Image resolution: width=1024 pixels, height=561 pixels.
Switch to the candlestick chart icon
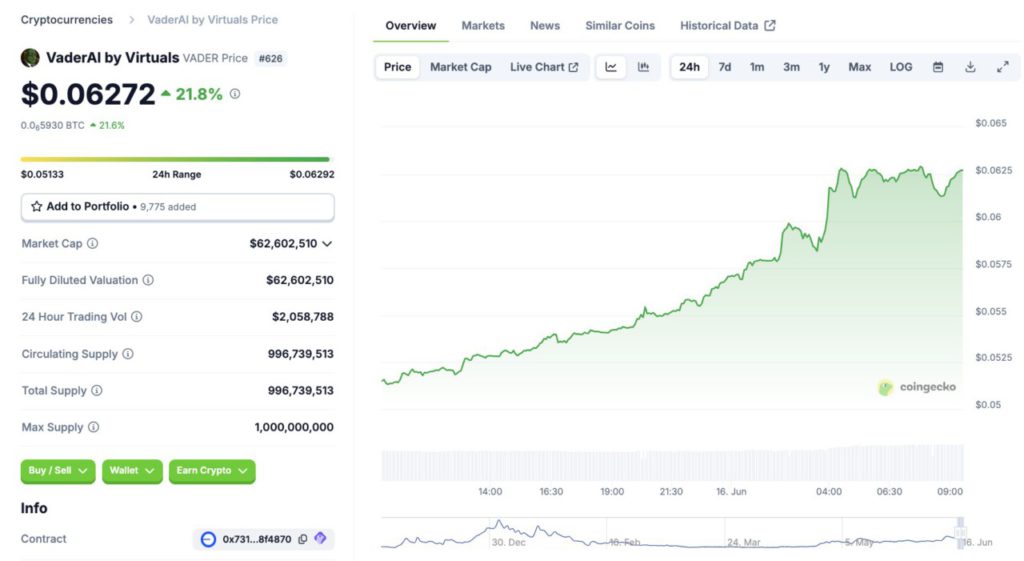643,67
